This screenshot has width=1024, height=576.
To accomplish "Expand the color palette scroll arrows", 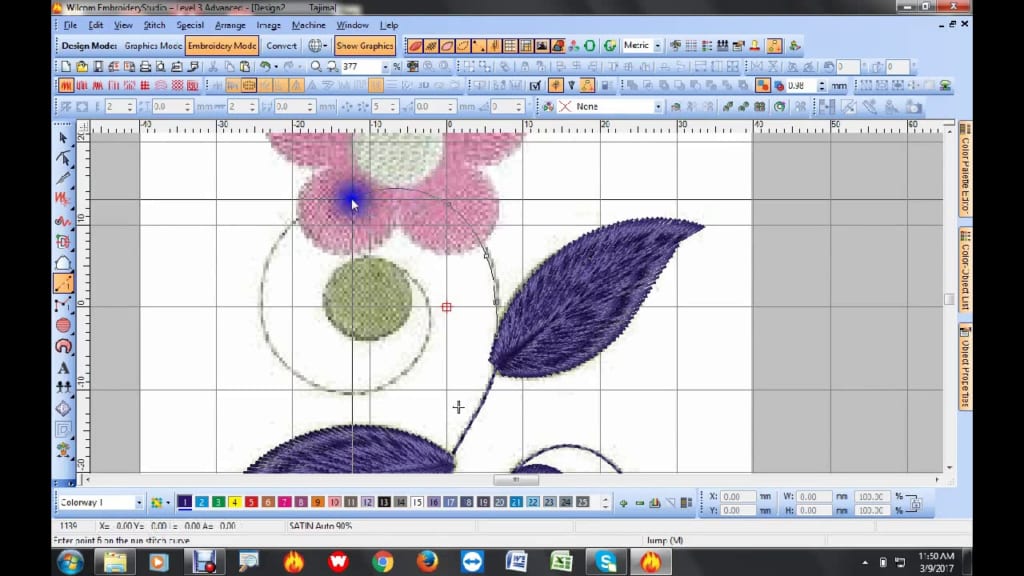I will (x=605, y=502).
